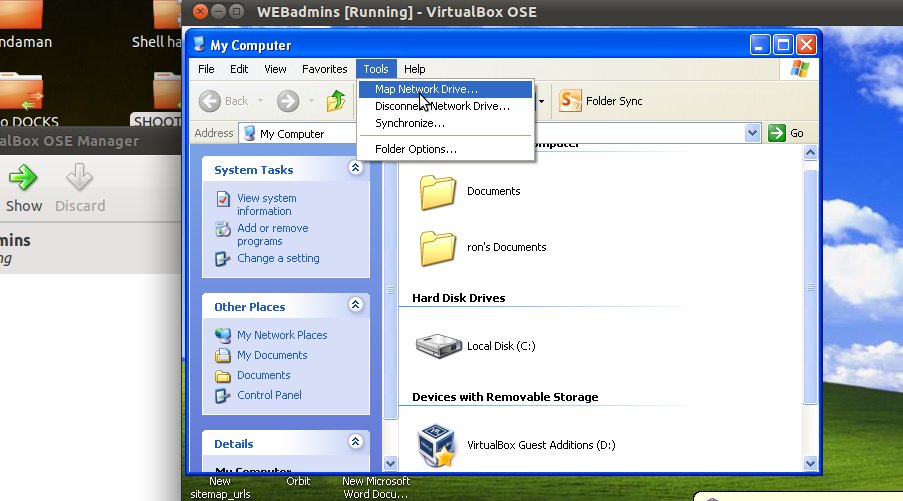Choose Folder Options menu entry
The image size is (903, 501).
pyautogui.click(x=445, y=149)
